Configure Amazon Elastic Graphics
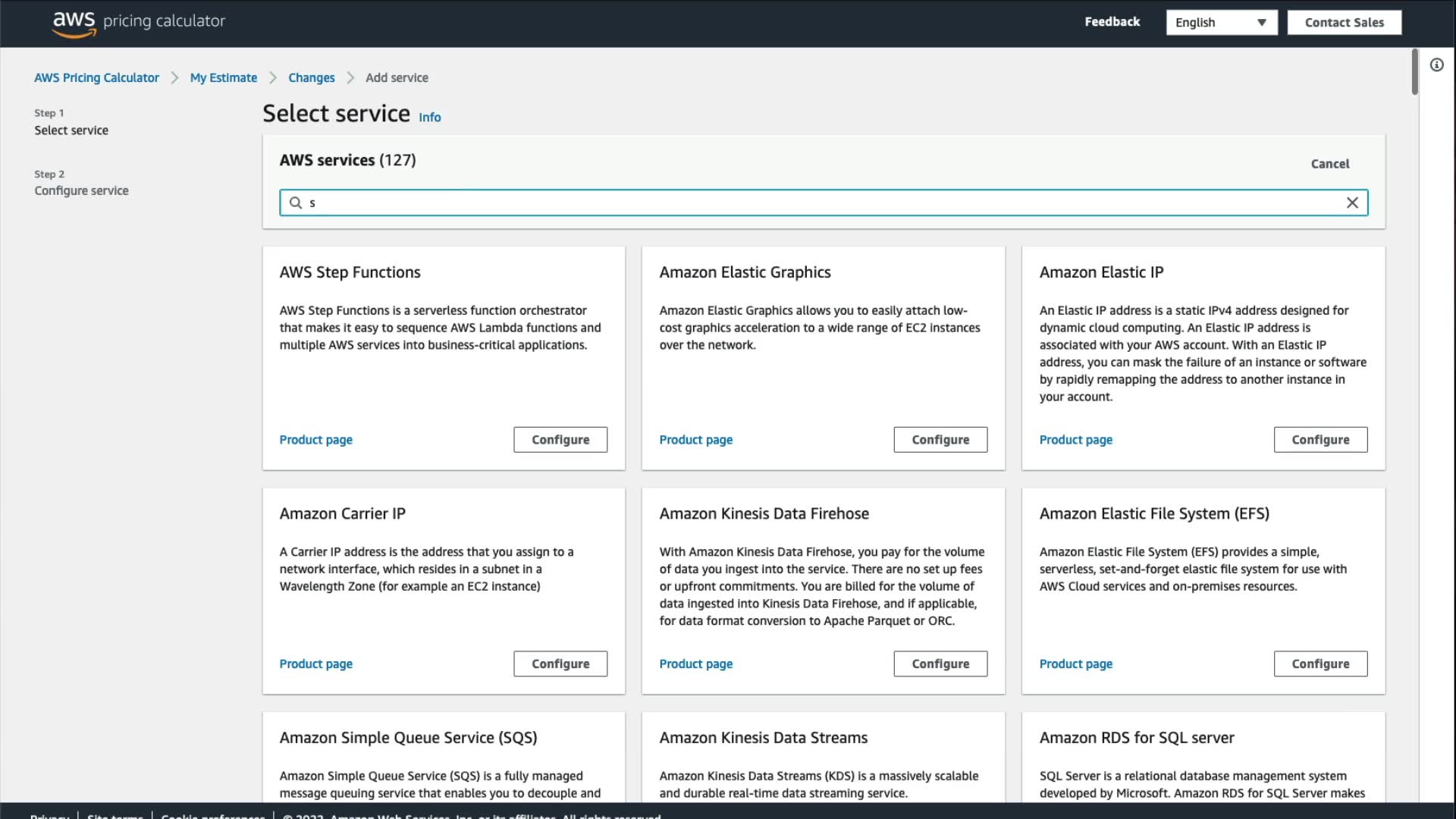1456x819 pixels. pos(940,440)
